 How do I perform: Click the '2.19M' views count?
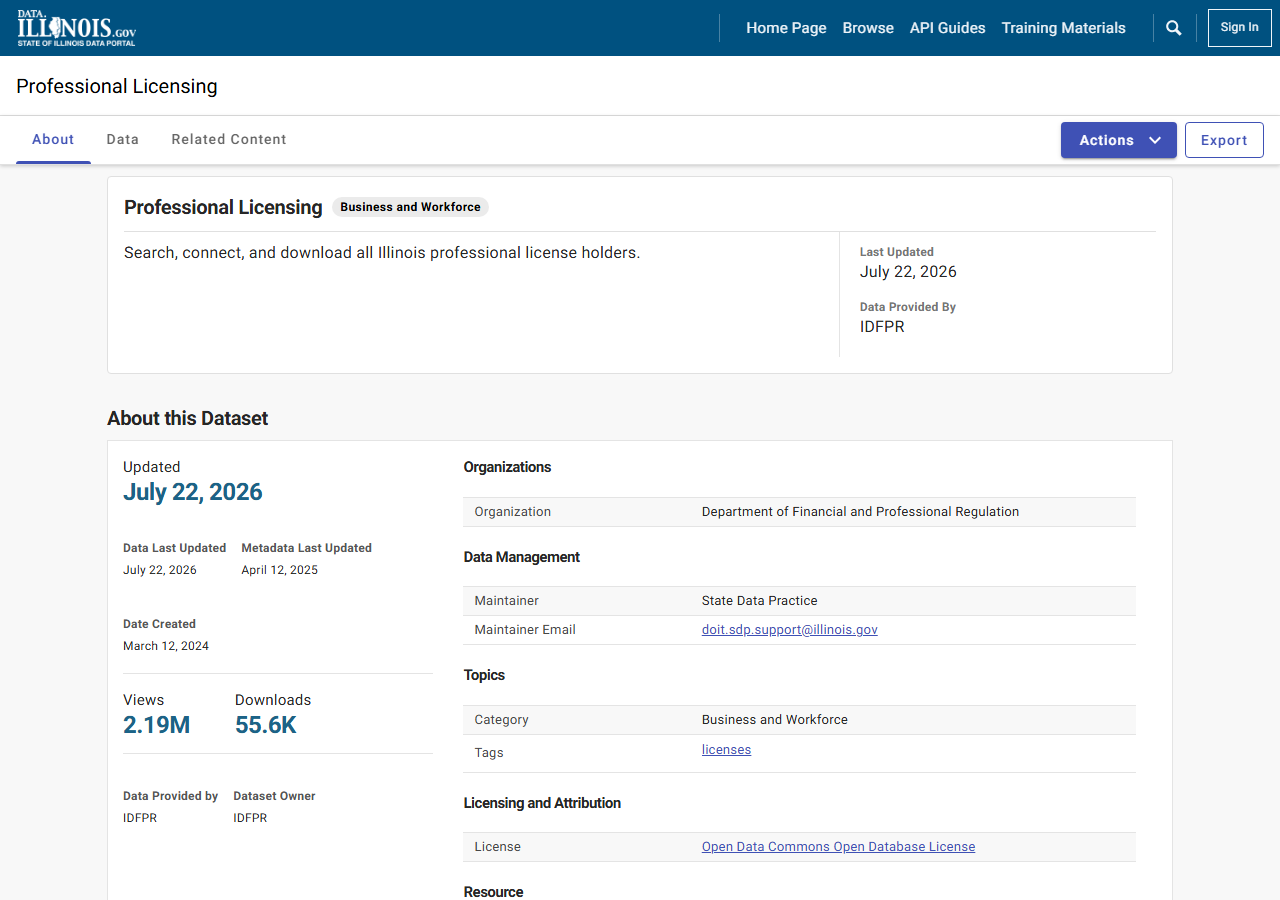[x=157, y=725]
